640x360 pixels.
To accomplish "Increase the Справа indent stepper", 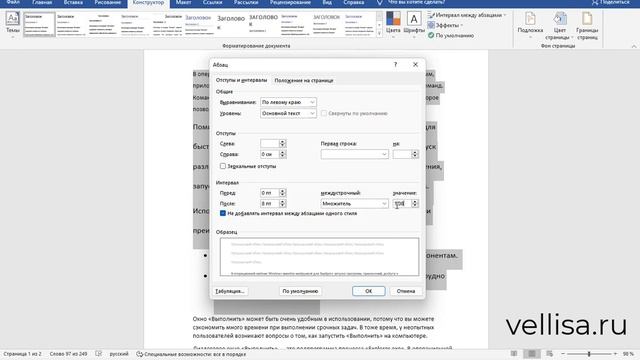I will [282, 152].
